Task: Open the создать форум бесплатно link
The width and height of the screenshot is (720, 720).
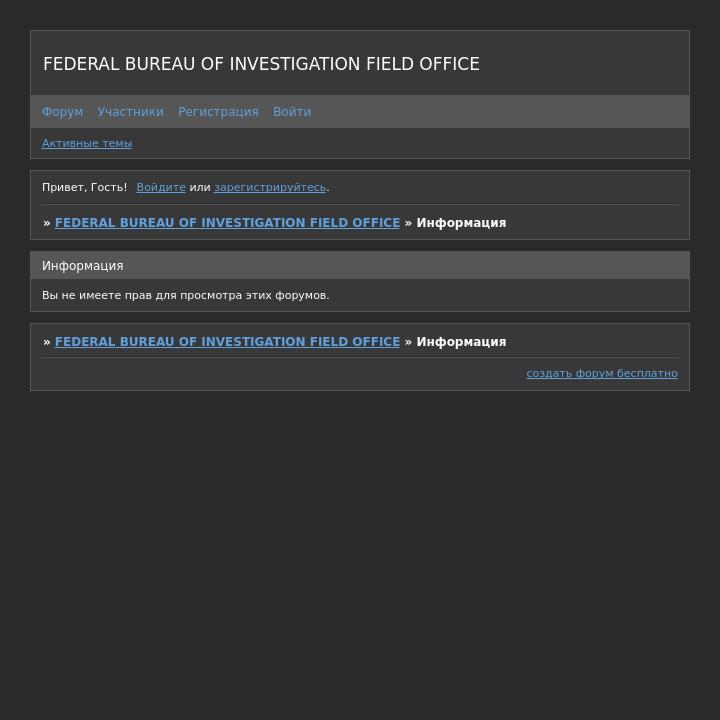Action: pyautogui.click(x=602, y=373)
